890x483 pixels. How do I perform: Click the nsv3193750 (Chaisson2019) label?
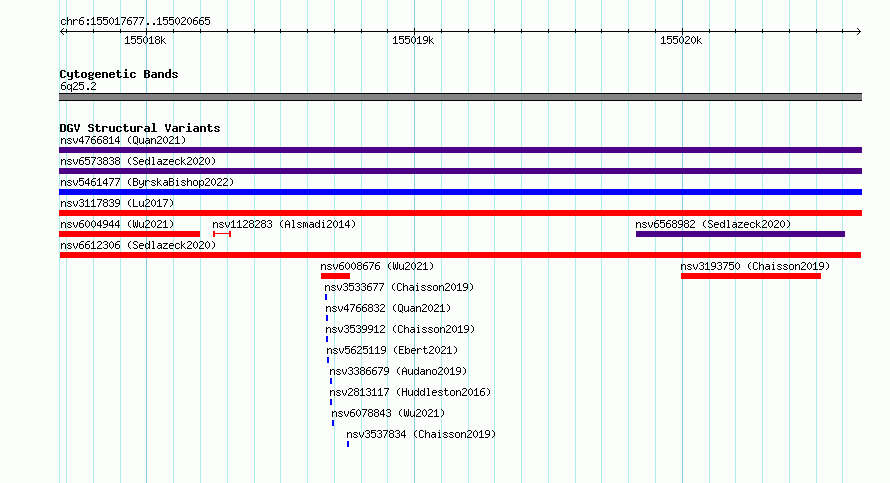755,266
